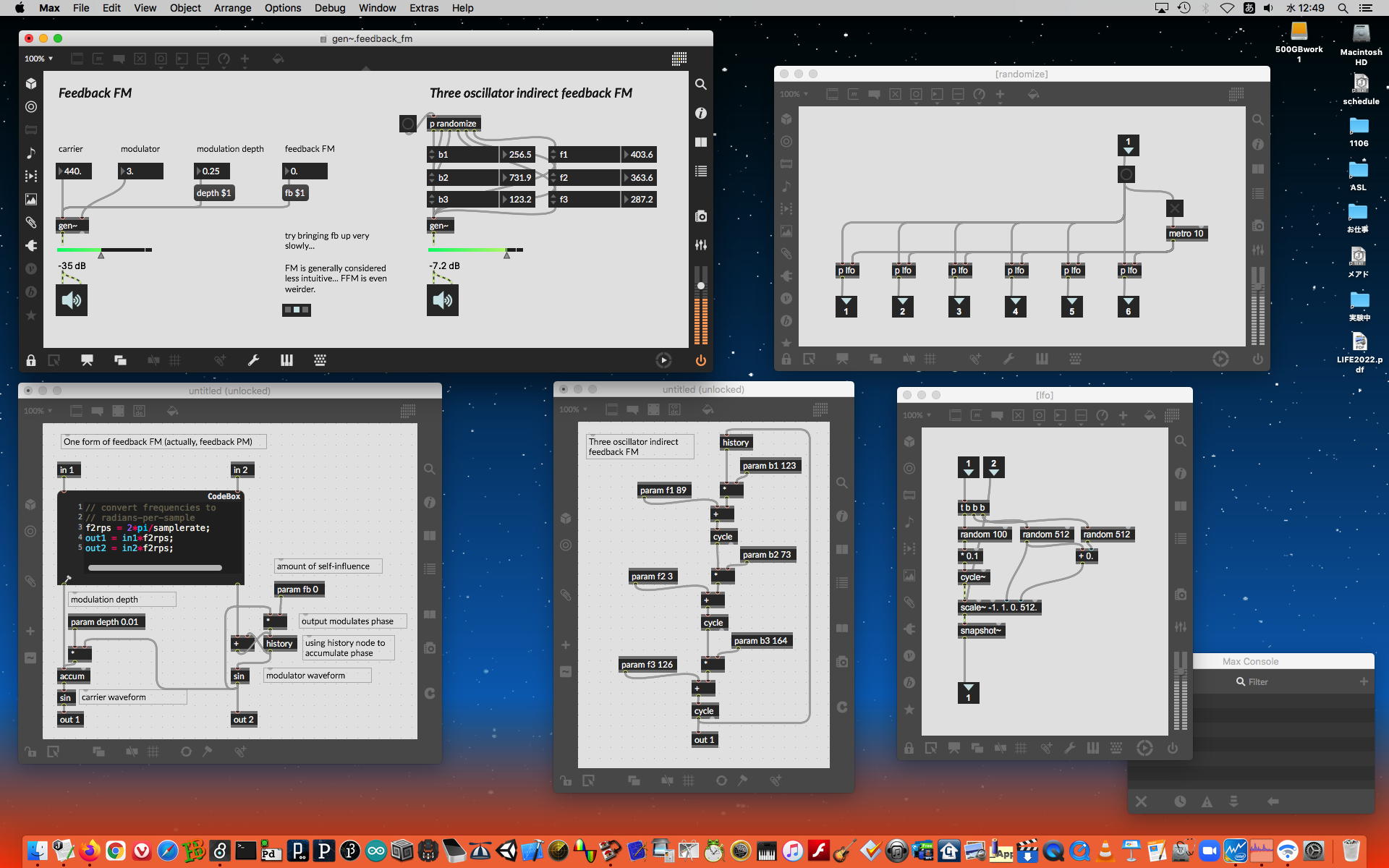Click the fb $1 message box
Screen dimensions: 1389x868
coord(294,193)
